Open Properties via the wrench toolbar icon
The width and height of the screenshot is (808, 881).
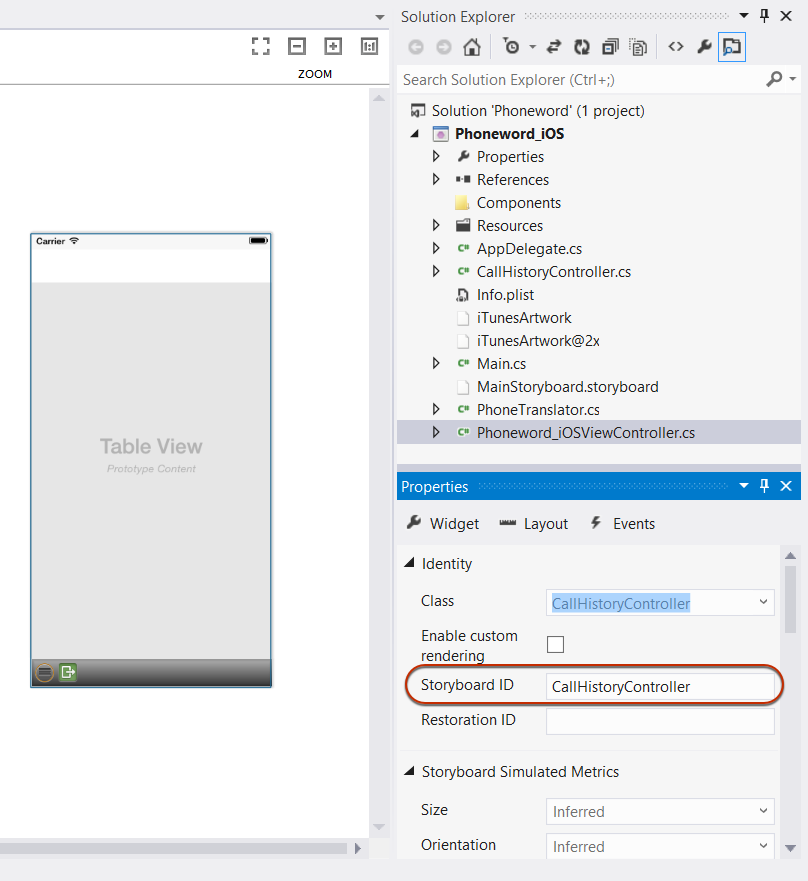click(x=704, y=47)
